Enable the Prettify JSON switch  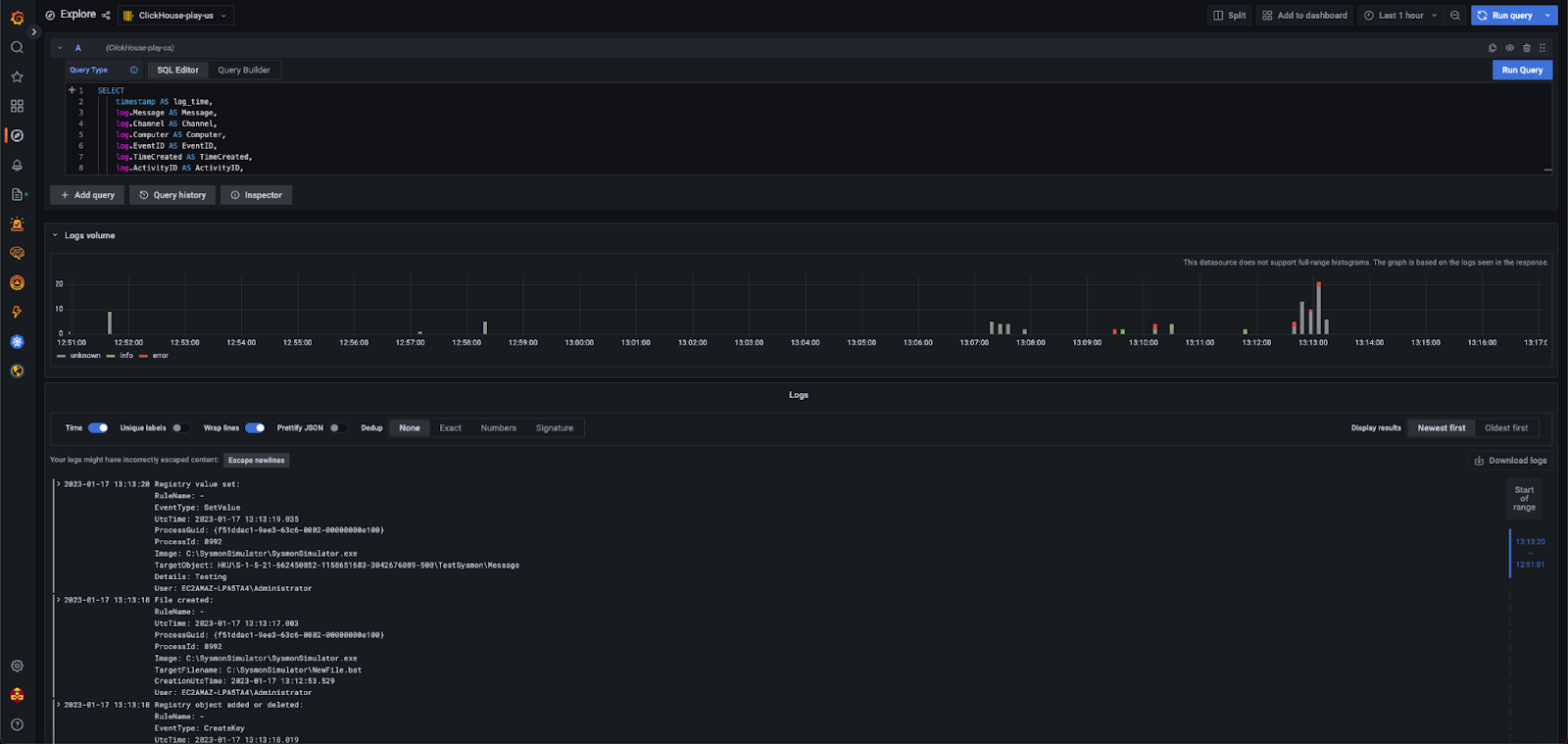(x=337, y=427)
